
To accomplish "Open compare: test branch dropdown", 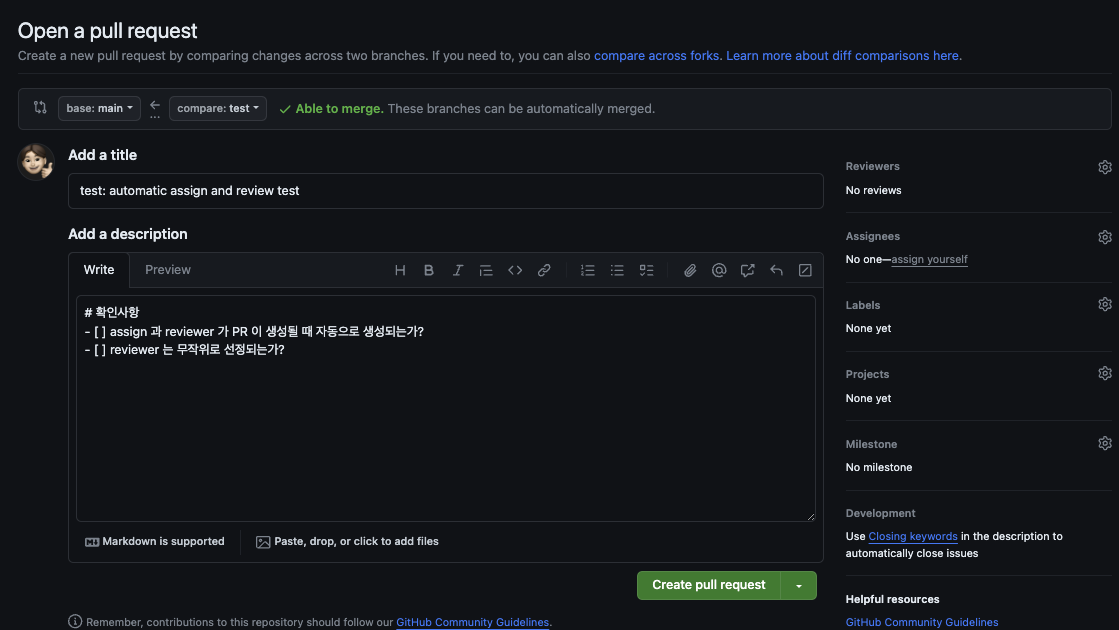I will (x=218, y=108).
